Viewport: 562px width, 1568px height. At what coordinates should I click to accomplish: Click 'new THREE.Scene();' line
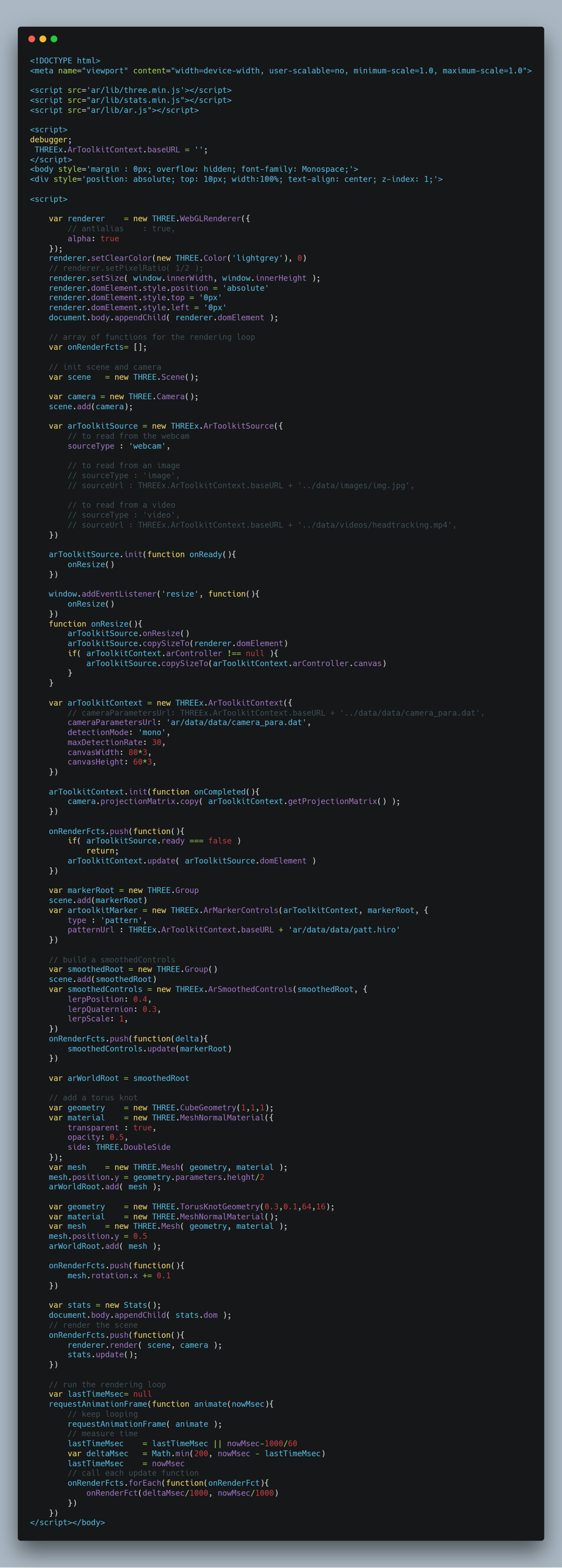pyautogui.click(x=124, y=377)
